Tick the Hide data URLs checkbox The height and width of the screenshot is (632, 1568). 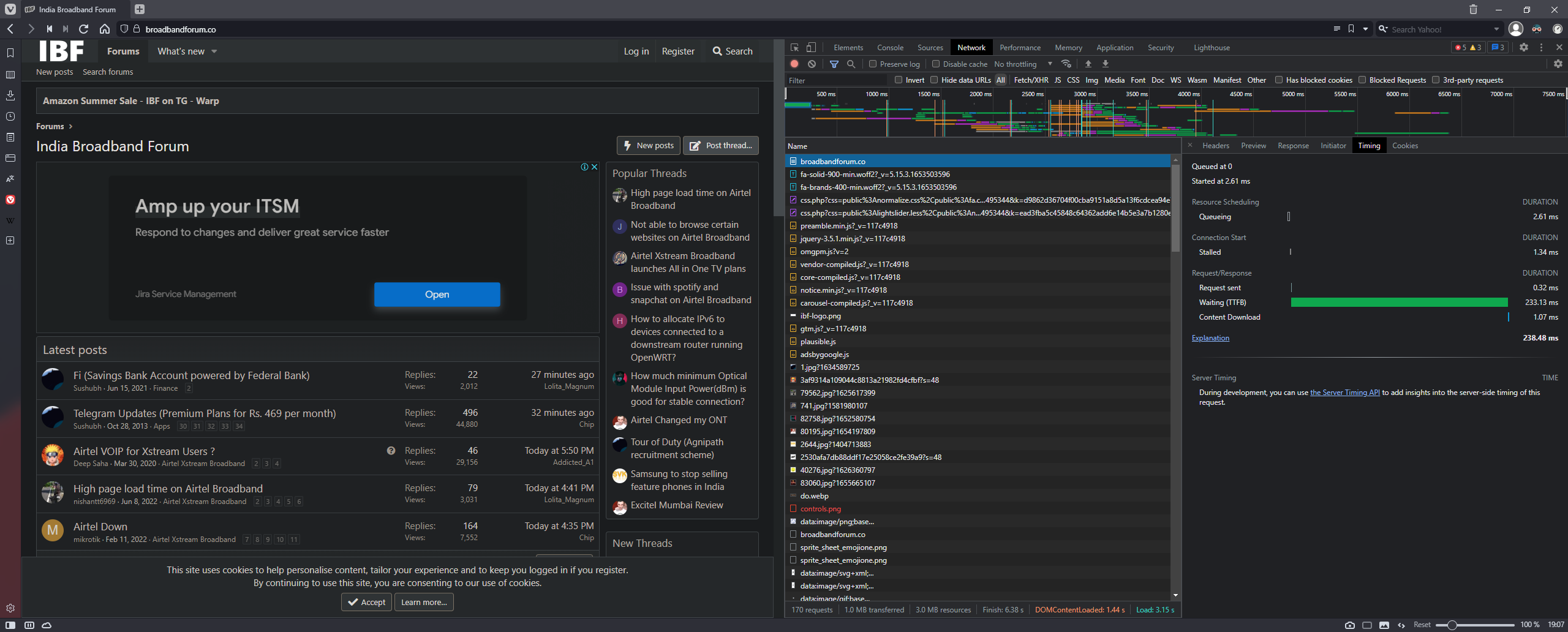click(x=934, y=80)
